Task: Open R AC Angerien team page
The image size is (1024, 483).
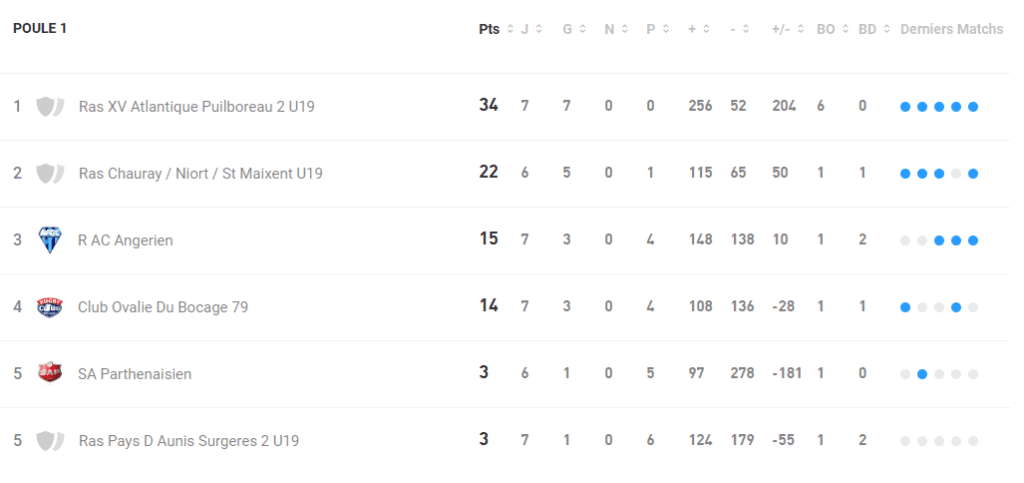Action: 125,240
